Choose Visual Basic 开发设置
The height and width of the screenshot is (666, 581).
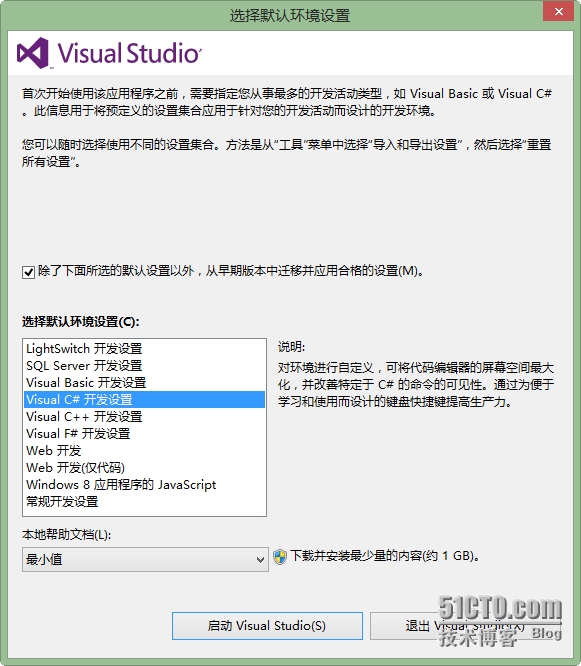pyautogui.click(x=144, y=383)
